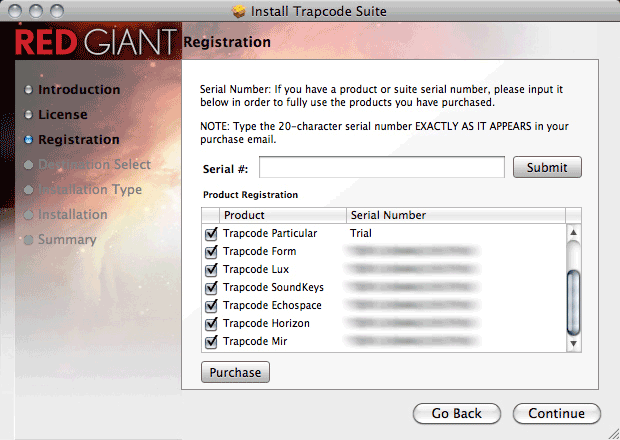The height and width of the screenshot is (440, 620).
Task: Select the Installation step in sidebar
Action: 73,215
